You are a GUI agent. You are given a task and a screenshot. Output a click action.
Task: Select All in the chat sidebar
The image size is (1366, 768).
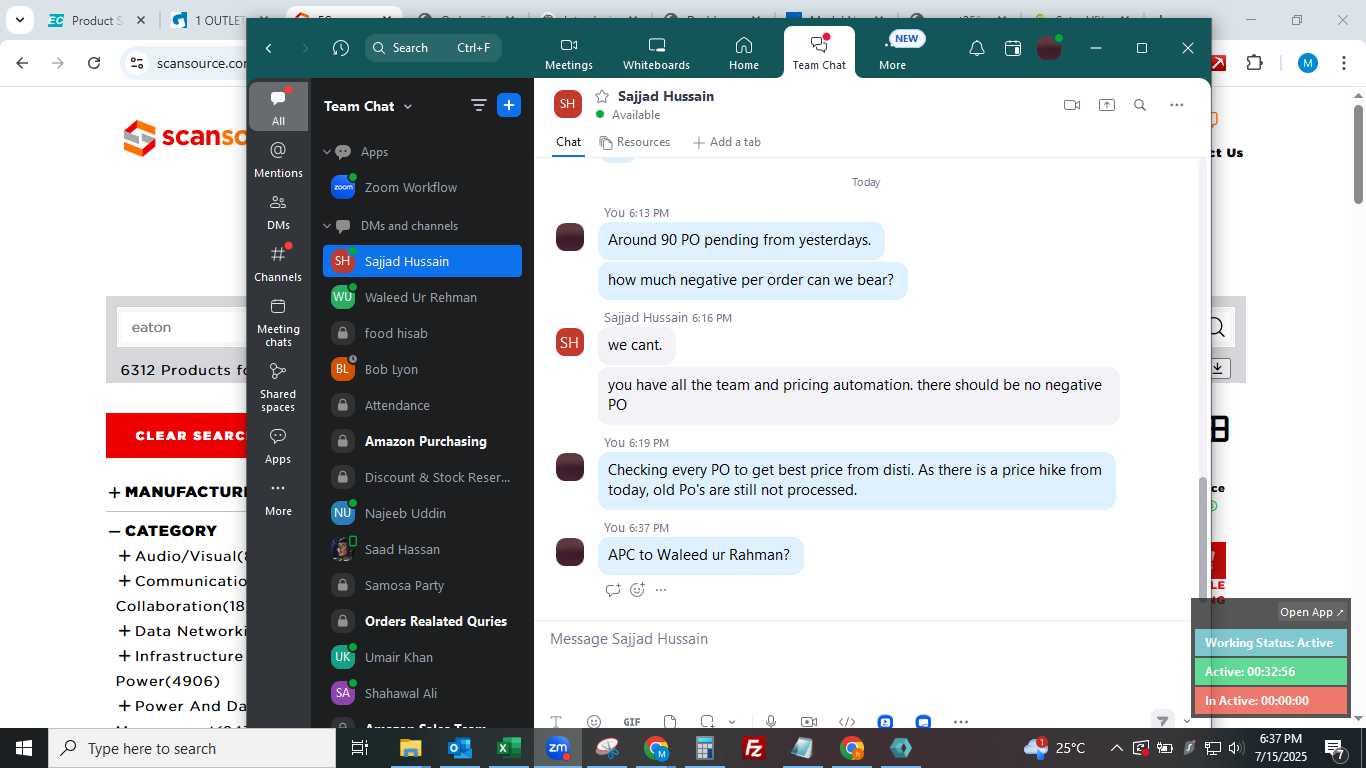coord(278,107)
